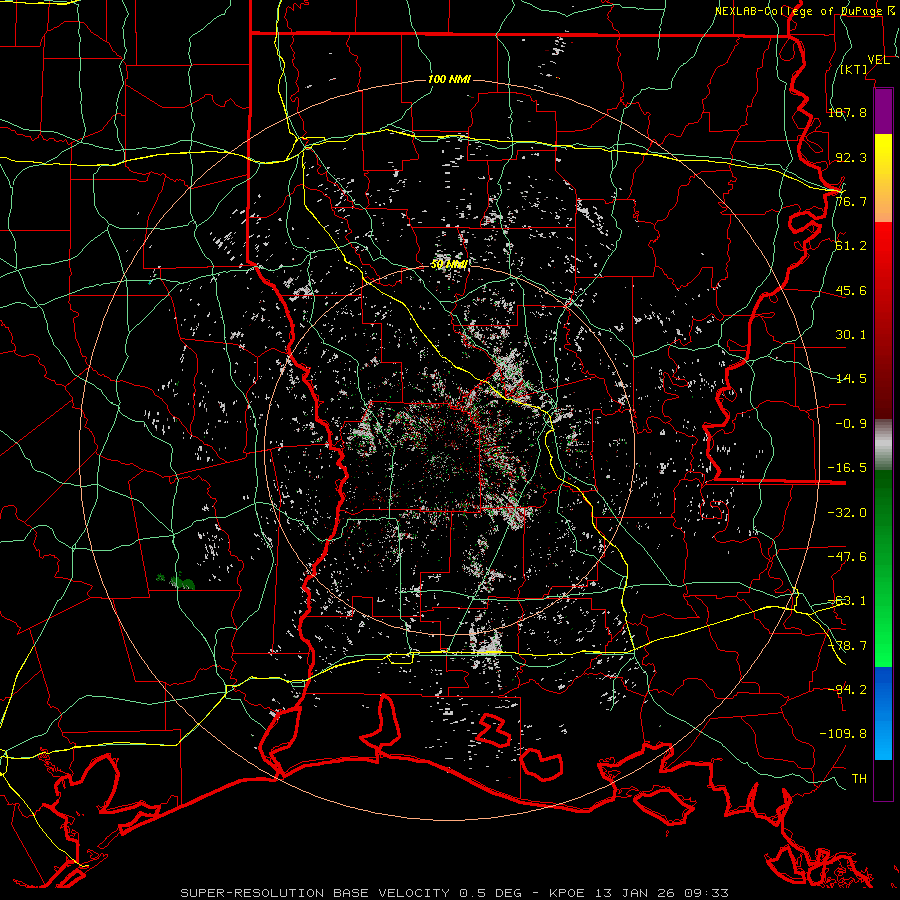
Task: Select the -16.5 scale value
Action: (x=847, y=468)
